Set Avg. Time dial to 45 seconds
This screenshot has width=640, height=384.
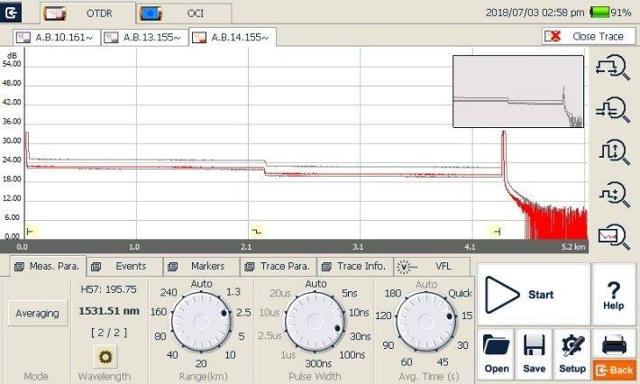(443, 362)
